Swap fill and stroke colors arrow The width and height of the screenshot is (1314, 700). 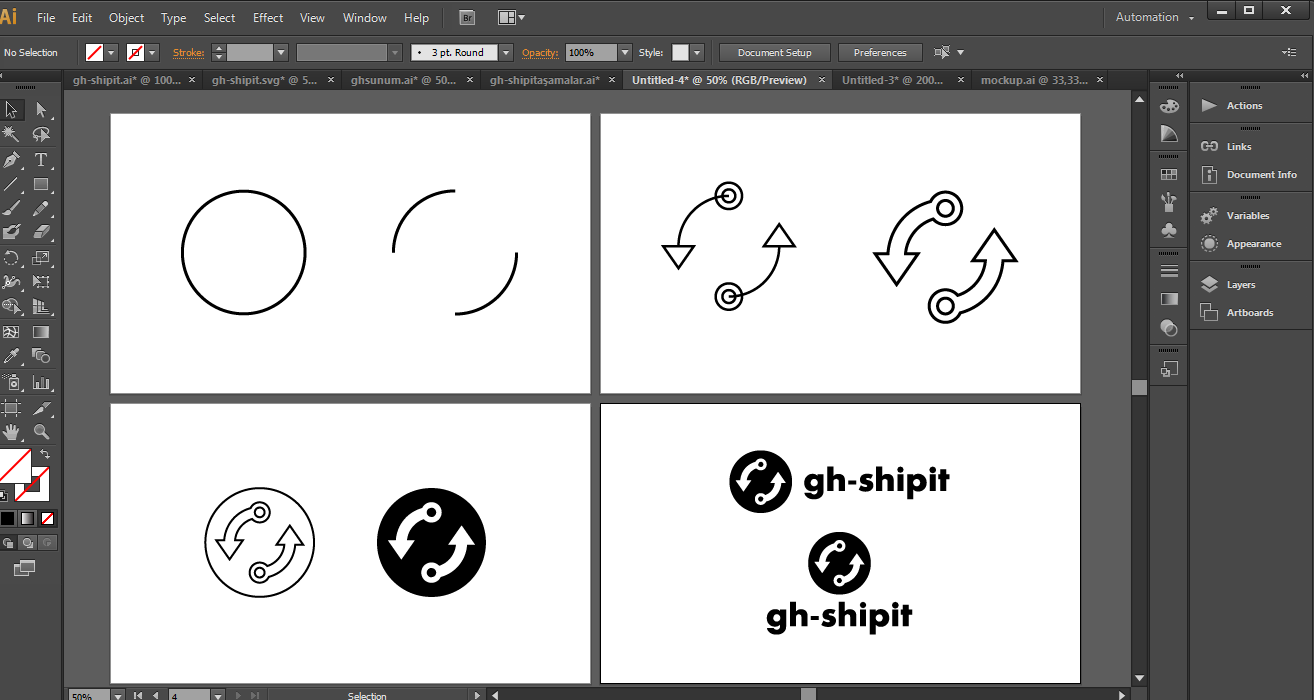point(44,455)
